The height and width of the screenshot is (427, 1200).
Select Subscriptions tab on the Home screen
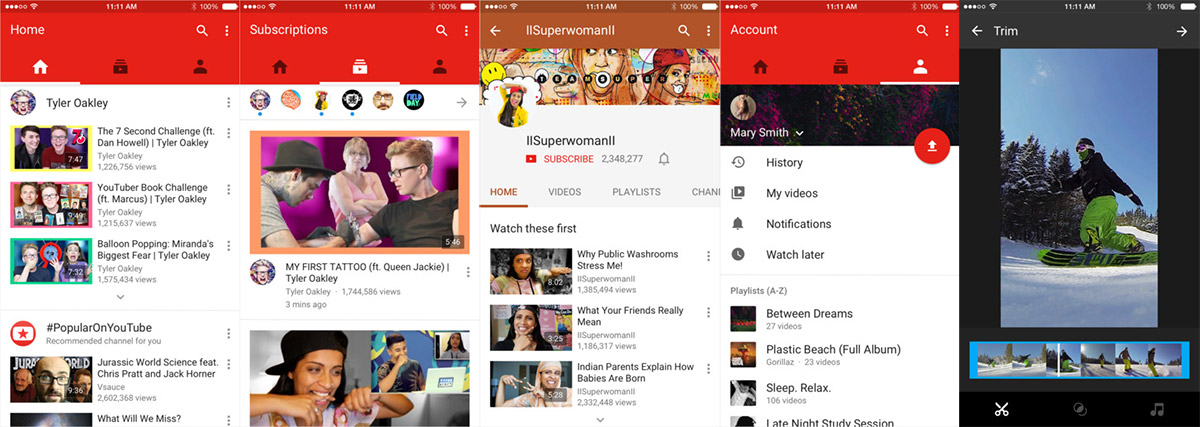120,67
